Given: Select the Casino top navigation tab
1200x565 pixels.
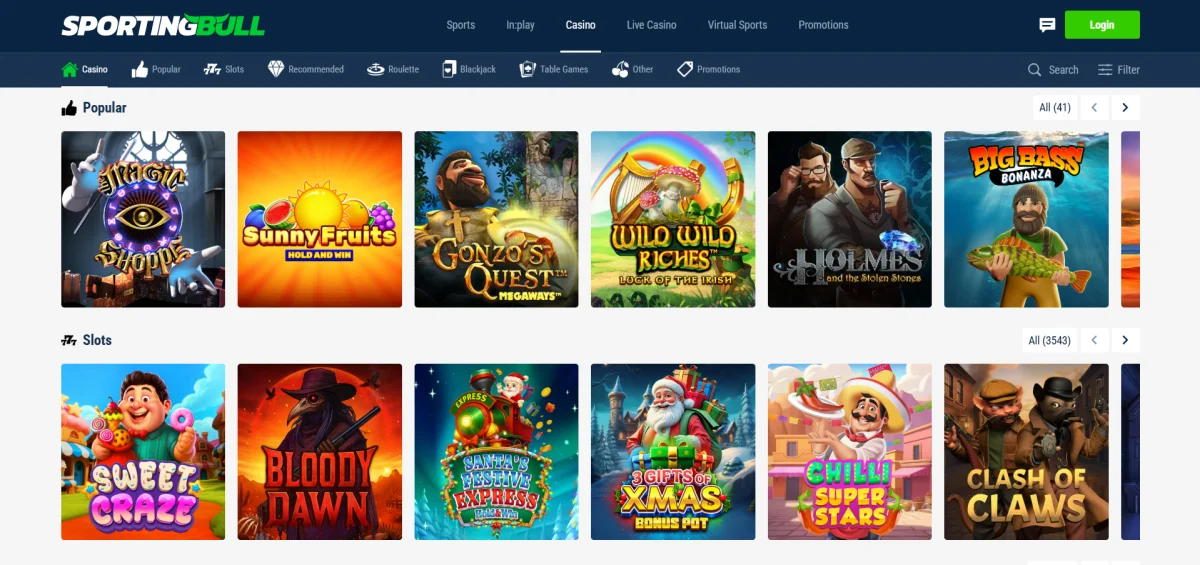Looking at the screenshot, I should click(580, 25).
